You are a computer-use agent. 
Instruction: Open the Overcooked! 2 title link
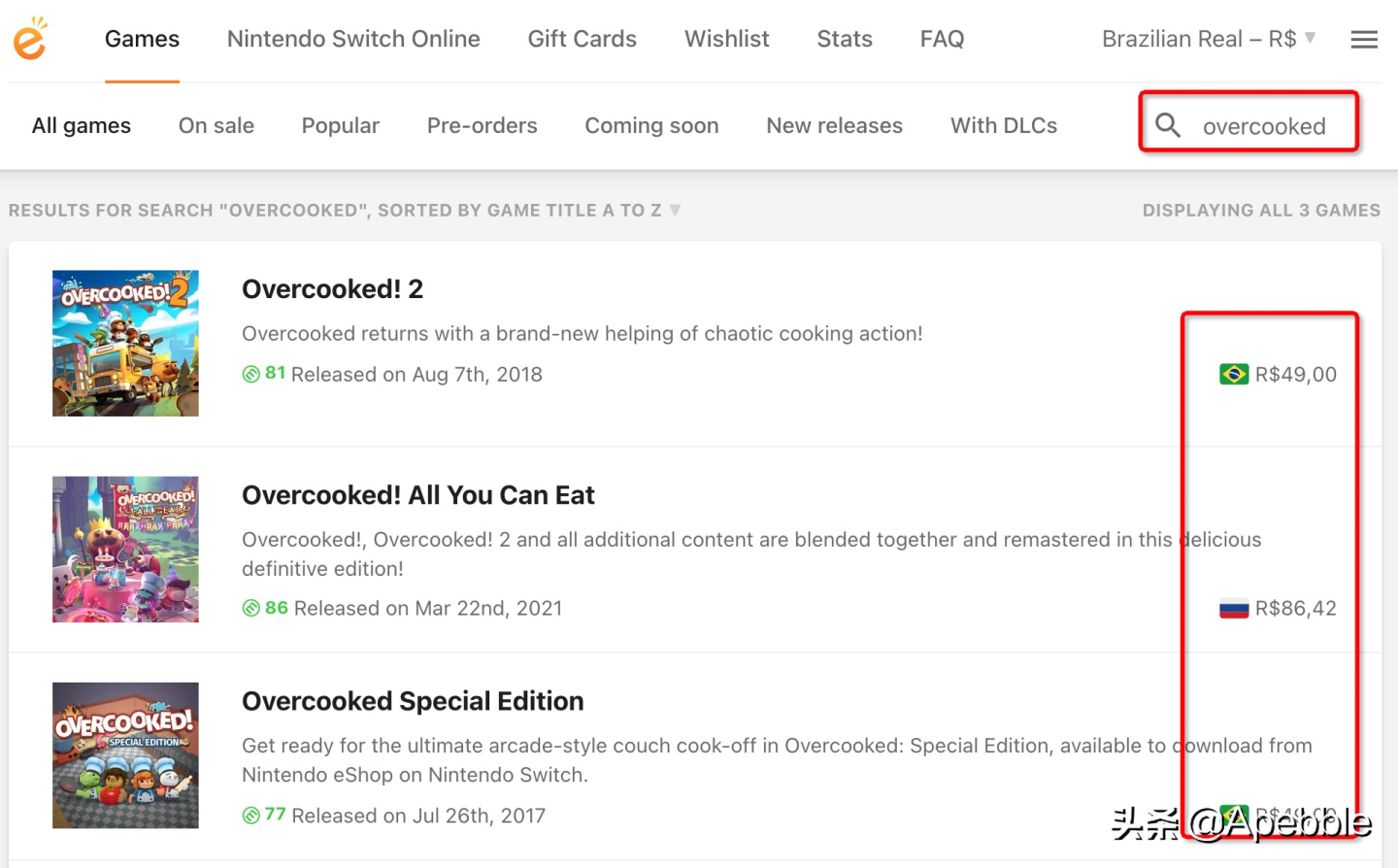[332, 289]
